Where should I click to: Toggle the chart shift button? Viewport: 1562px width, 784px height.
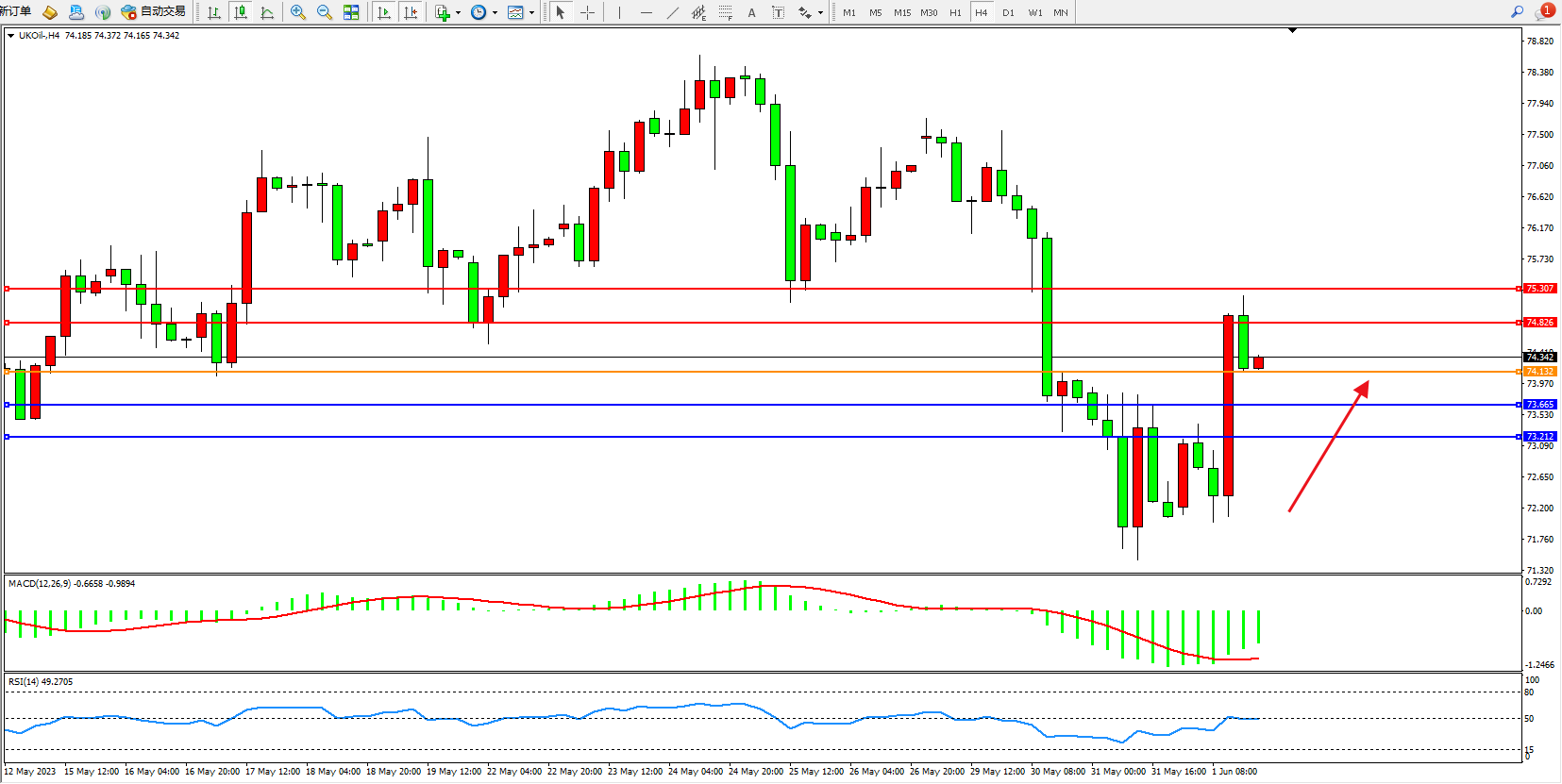click(x=410, y=12)
